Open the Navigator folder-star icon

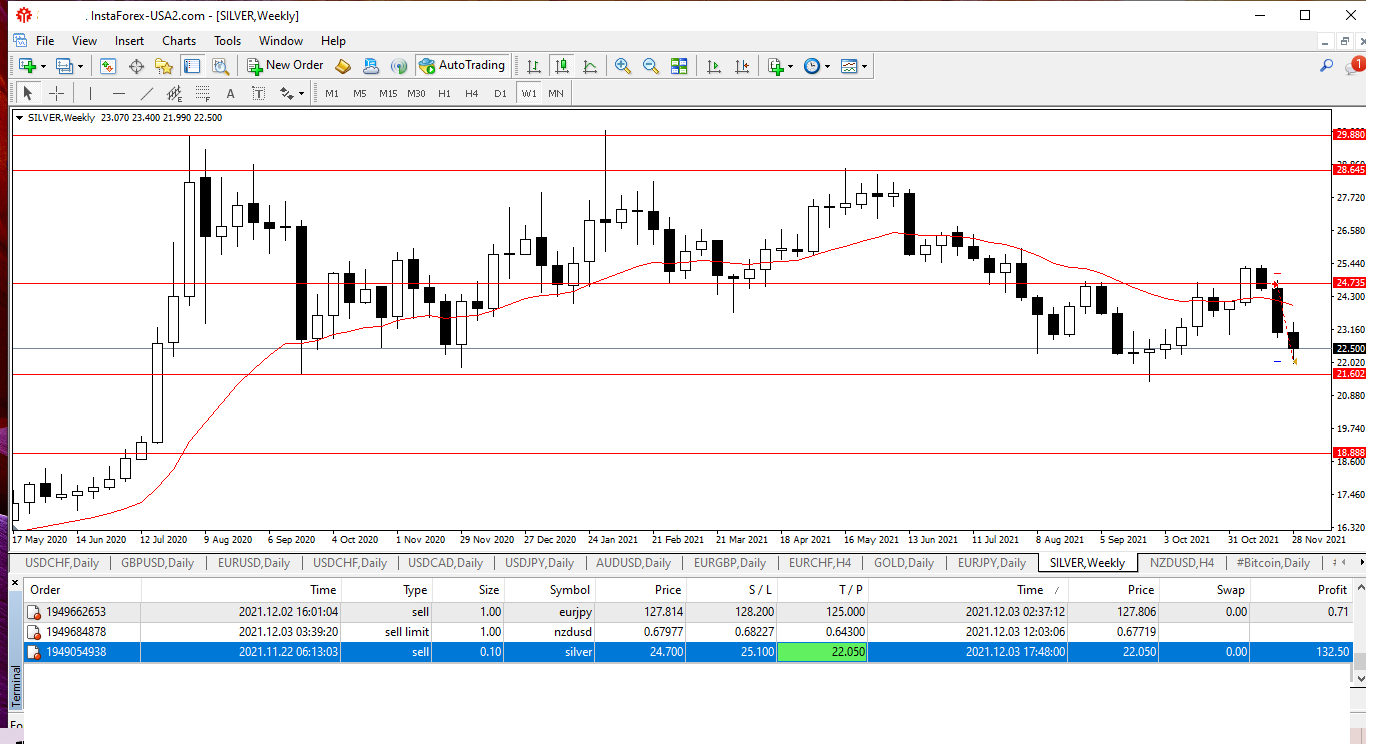[164, 66]
